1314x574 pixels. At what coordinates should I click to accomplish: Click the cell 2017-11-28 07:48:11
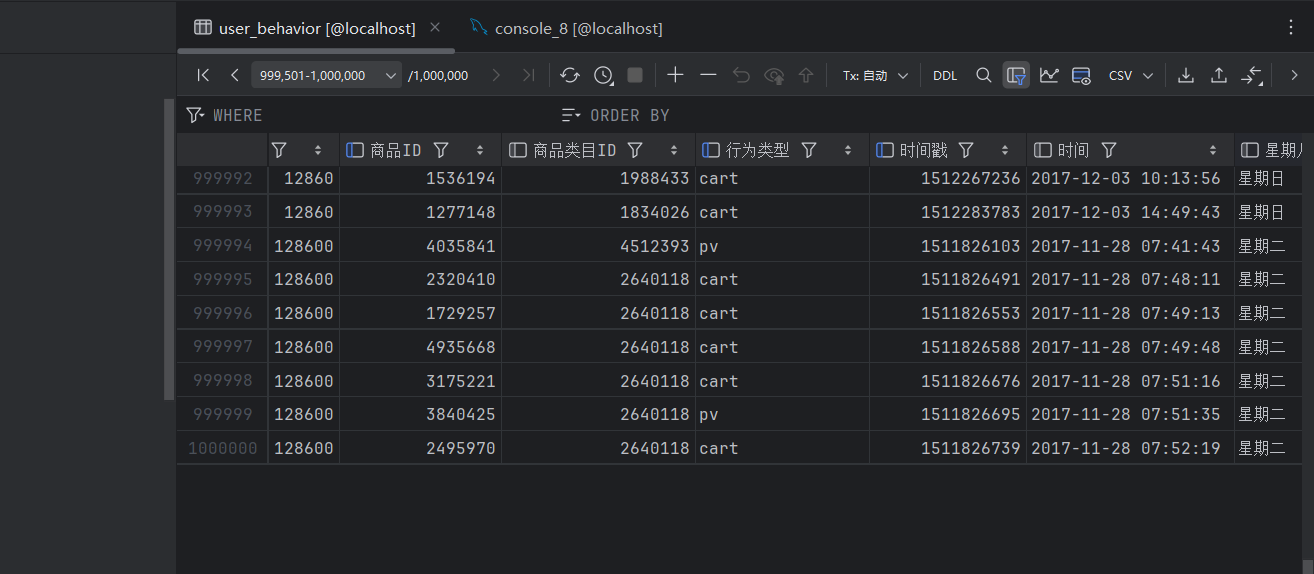1130,279
